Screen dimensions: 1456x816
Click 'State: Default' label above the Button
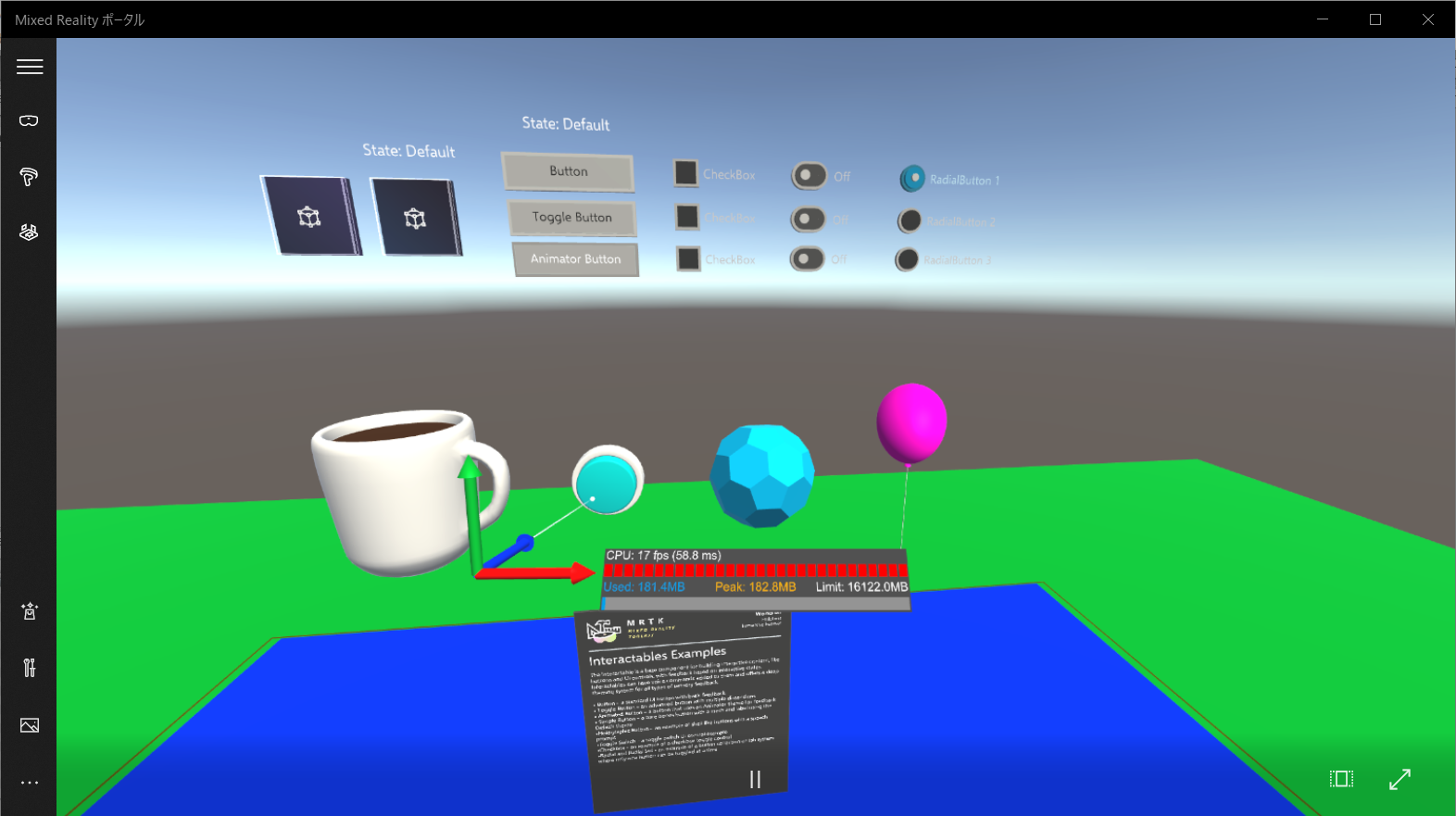pyautogui.click(x=566, y=123)
